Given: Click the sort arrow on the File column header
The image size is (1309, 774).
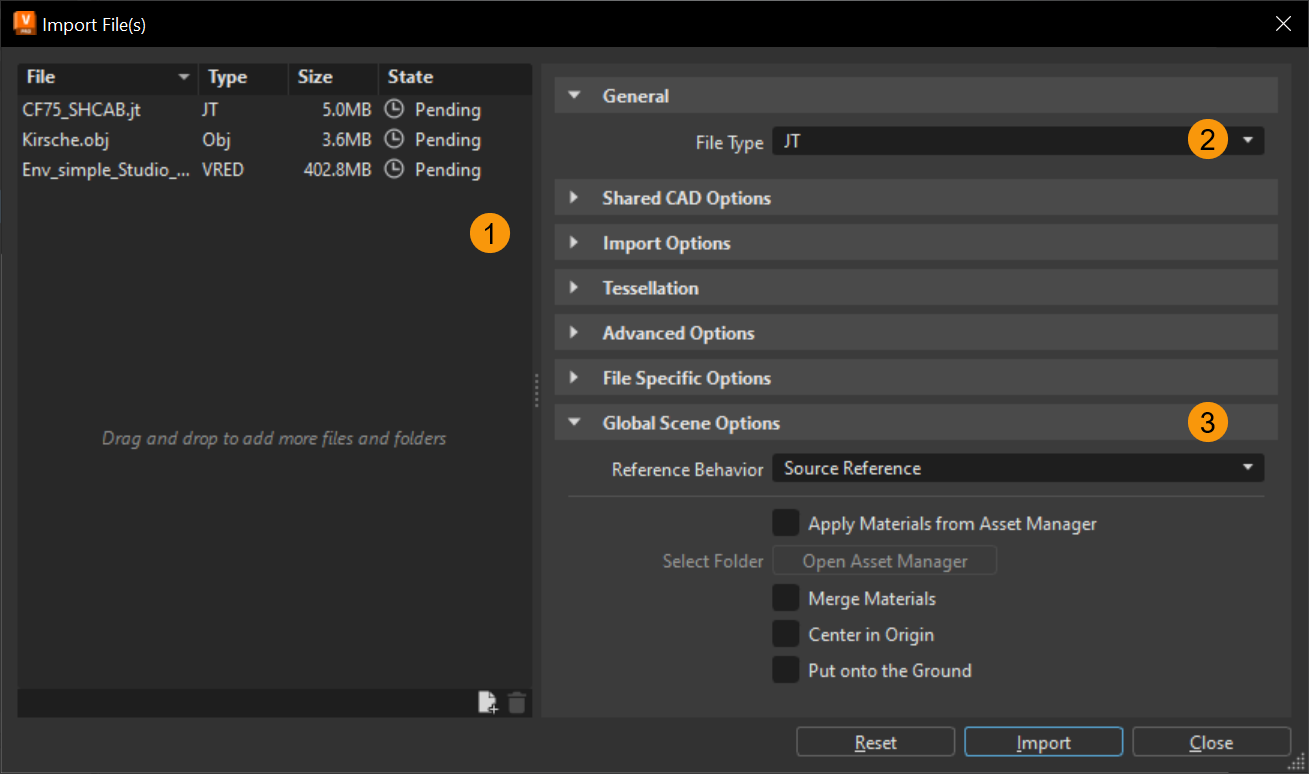Looking at the screenshot, I should click(183, 76).
